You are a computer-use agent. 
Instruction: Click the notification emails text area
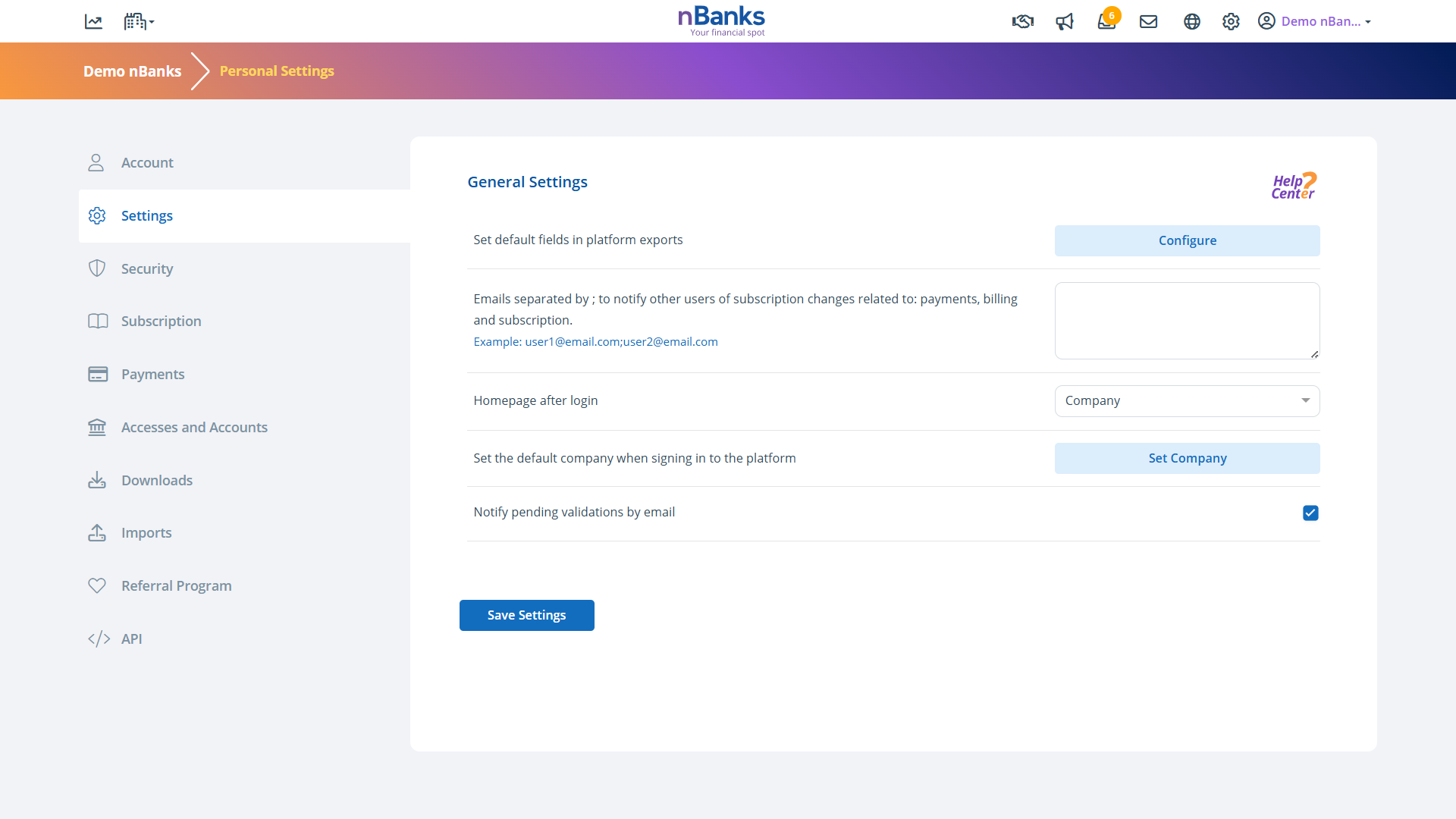tap(1187, 321)
